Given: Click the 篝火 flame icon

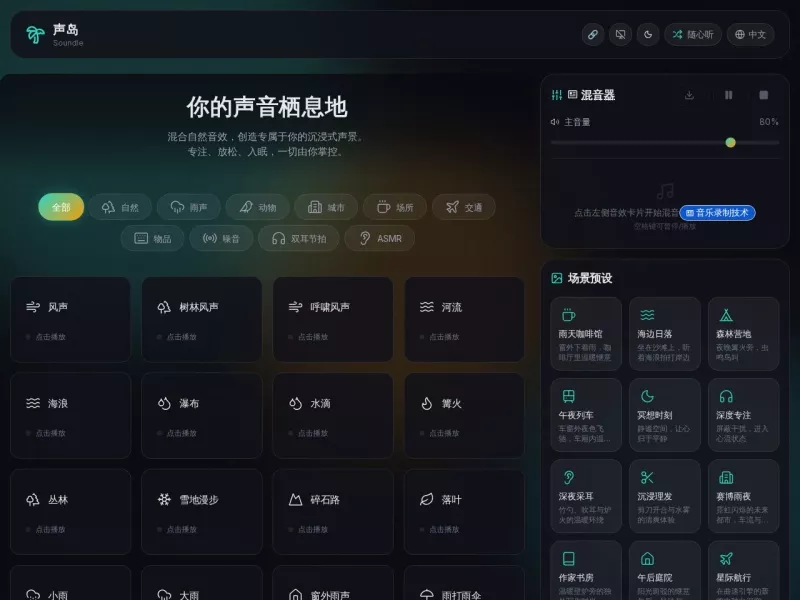Looking at the screenshot, I should coord(427,404).
